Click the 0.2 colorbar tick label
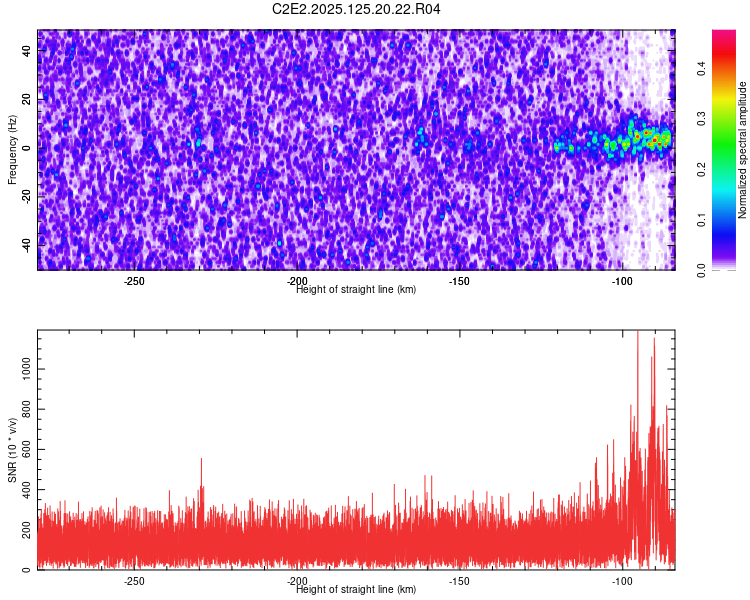 point(701,169)
